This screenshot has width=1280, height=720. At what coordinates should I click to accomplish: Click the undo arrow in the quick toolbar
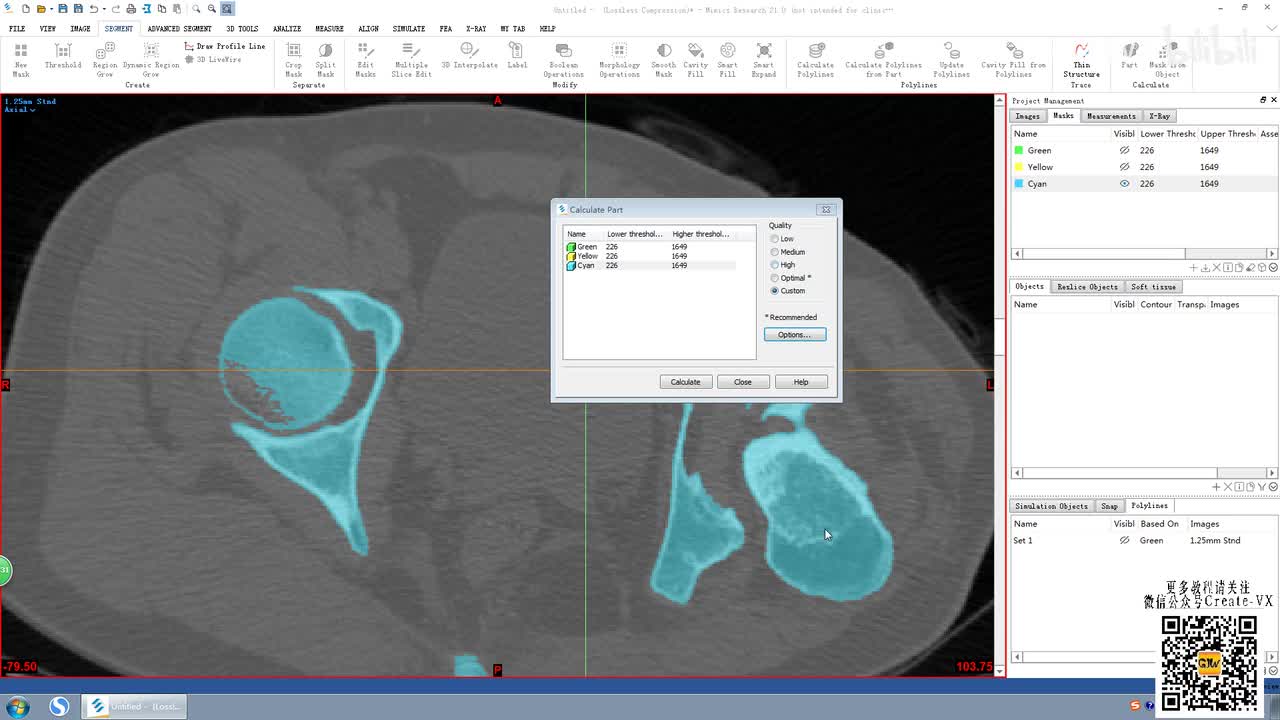pos(94,9)
